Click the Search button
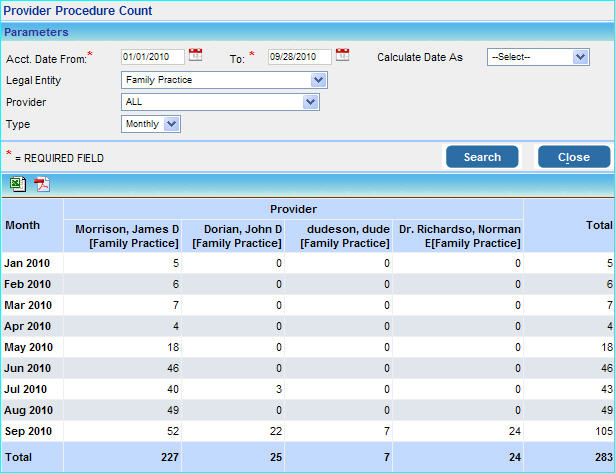615x473 pixels. click(x=482, y=157)
